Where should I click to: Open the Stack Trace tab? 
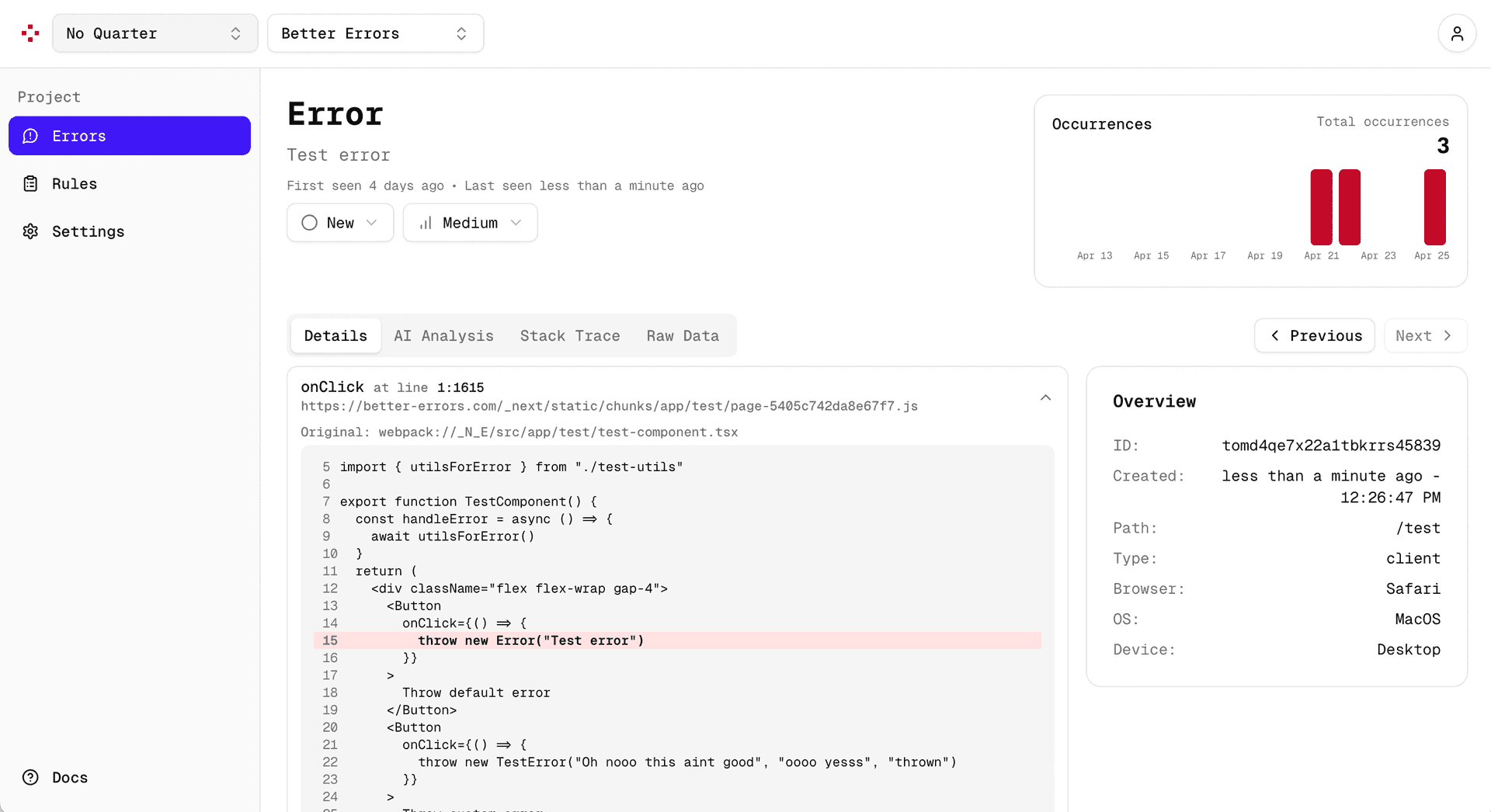pyautogui.click(x=569, y=335)
